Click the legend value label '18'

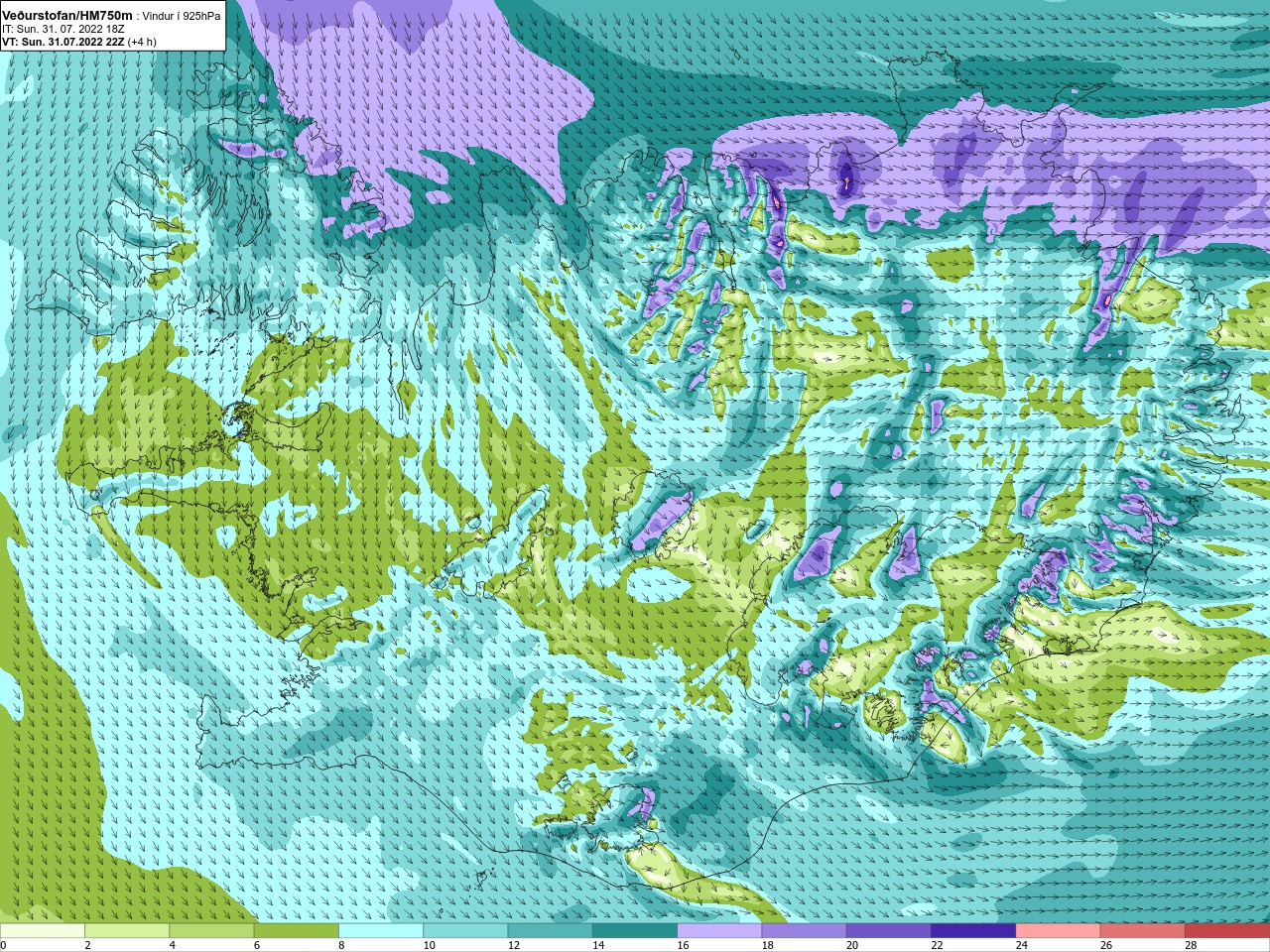coord(768,945)
